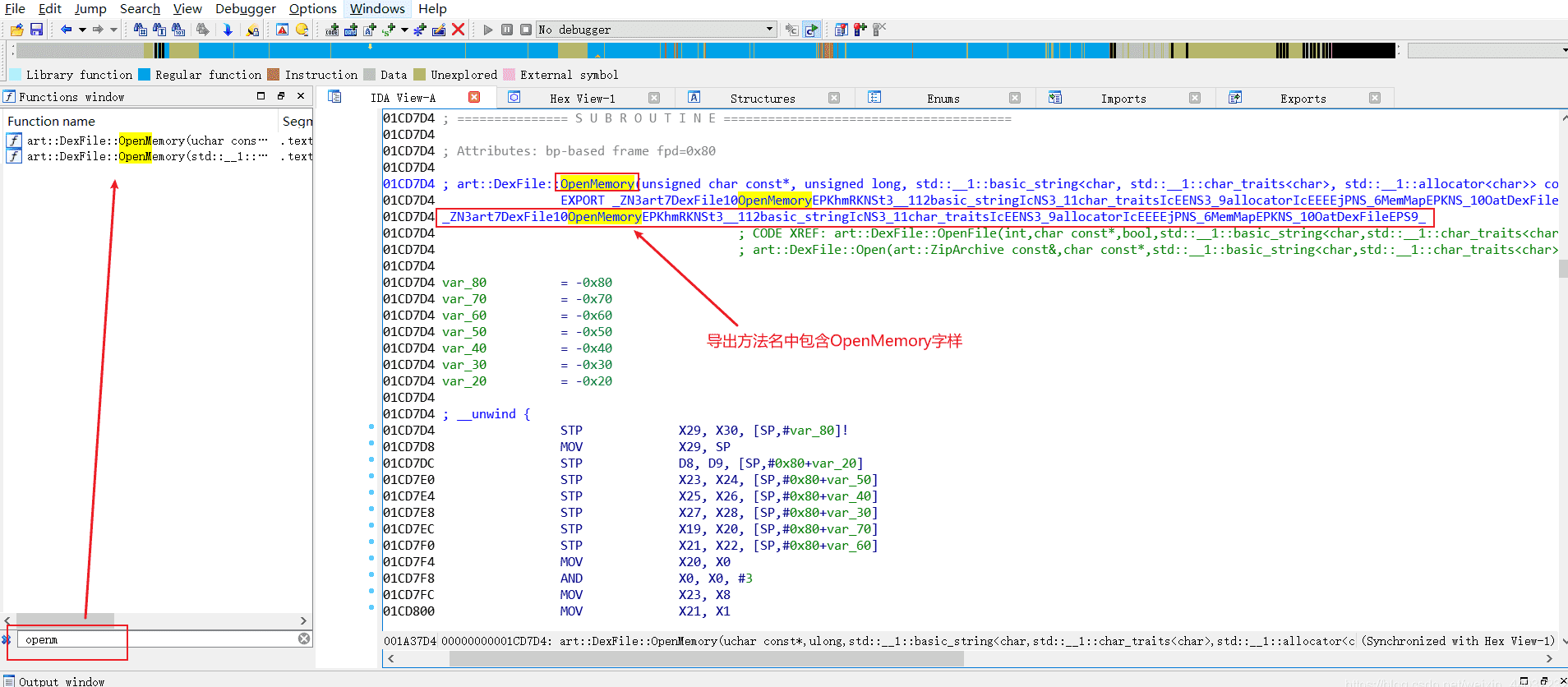Viewport: 1568px width, 687px height.
Task: Click the red X delete icon
Action: click(459, 30)
